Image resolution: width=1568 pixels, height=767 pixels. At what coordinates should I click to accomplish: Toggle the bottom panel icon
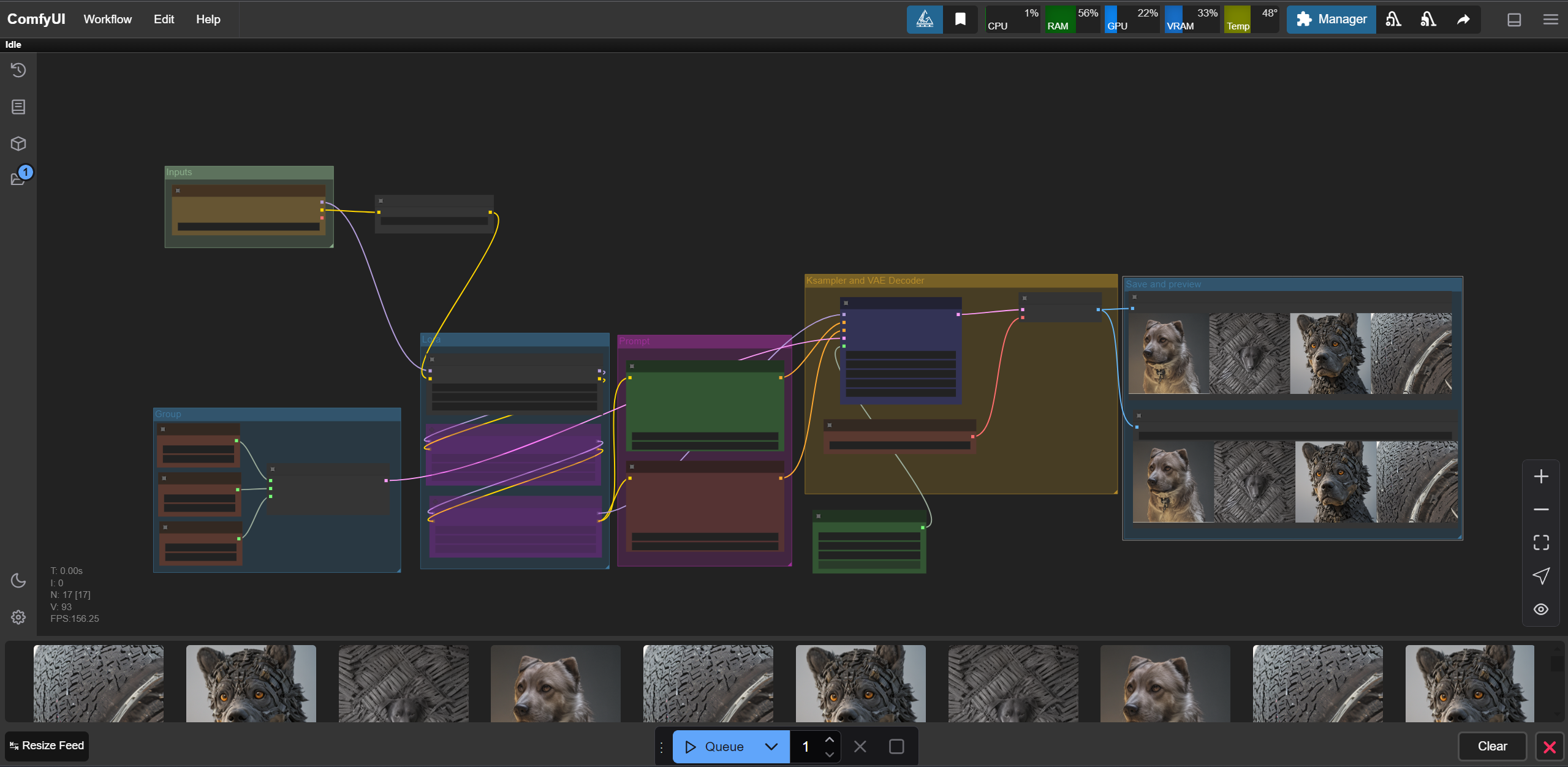[x=1514, y=20]
